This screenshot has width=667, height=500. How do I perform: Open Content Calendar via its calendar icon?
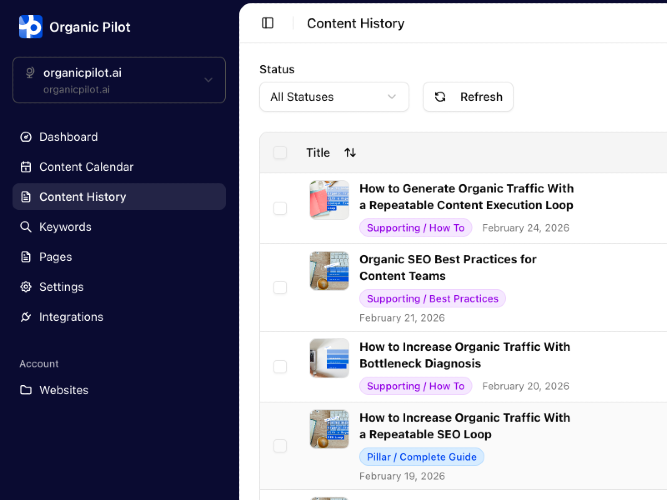[x=26, y=167]
